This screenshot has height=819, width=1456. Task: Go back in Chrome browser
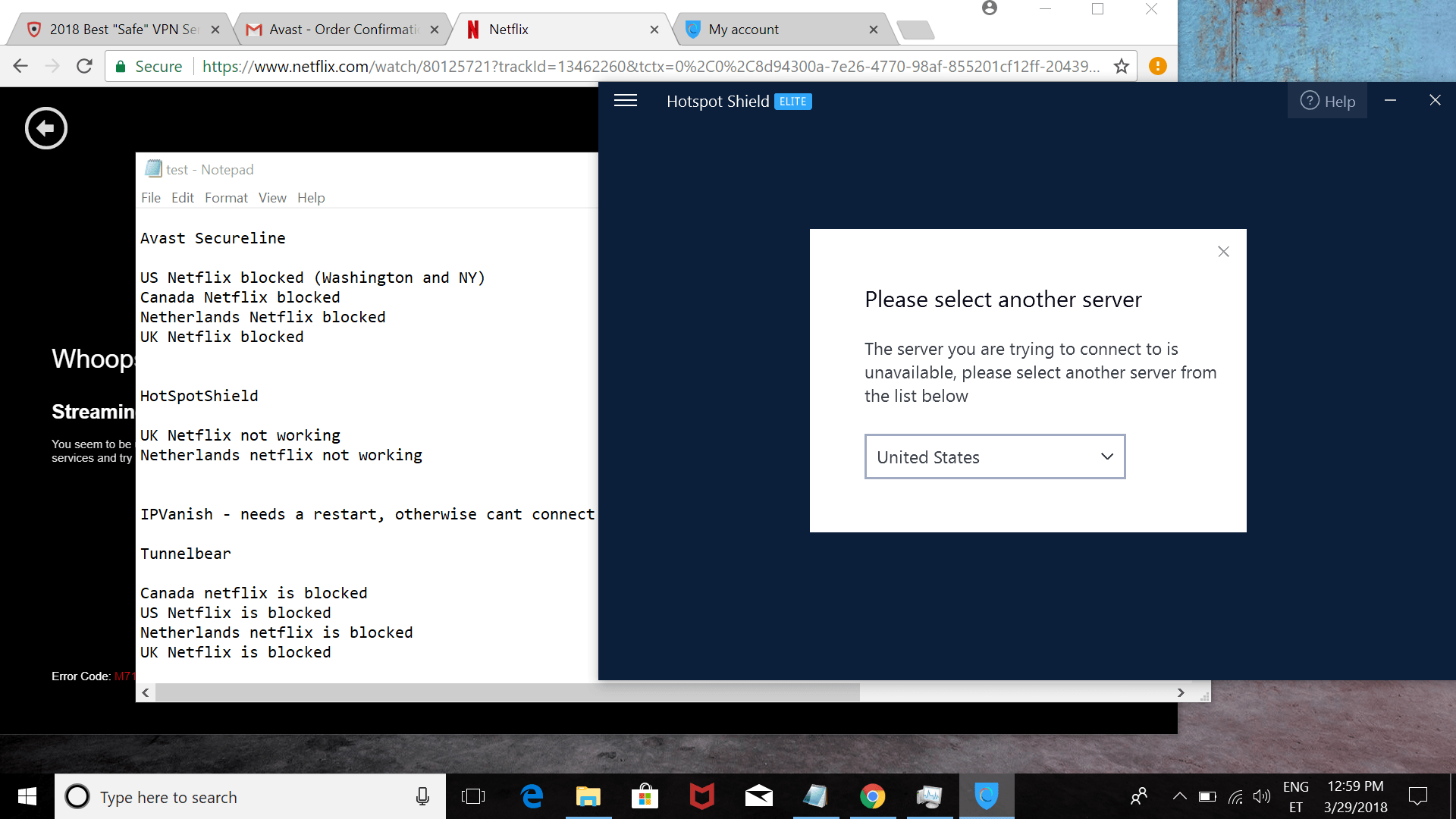click(x=20, y=66)
